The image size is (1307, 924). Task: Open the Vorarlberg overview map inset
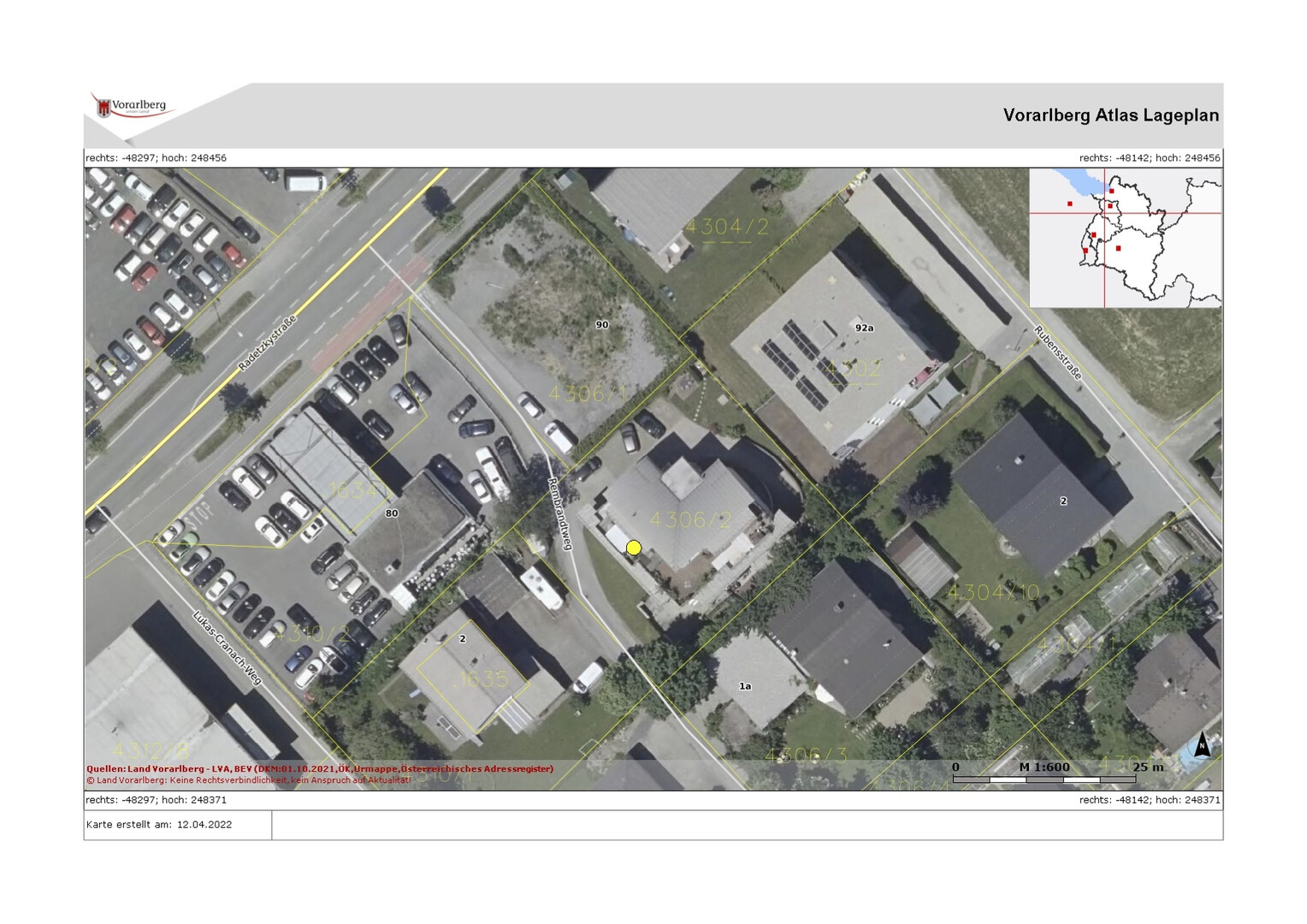click(1125, 238)
